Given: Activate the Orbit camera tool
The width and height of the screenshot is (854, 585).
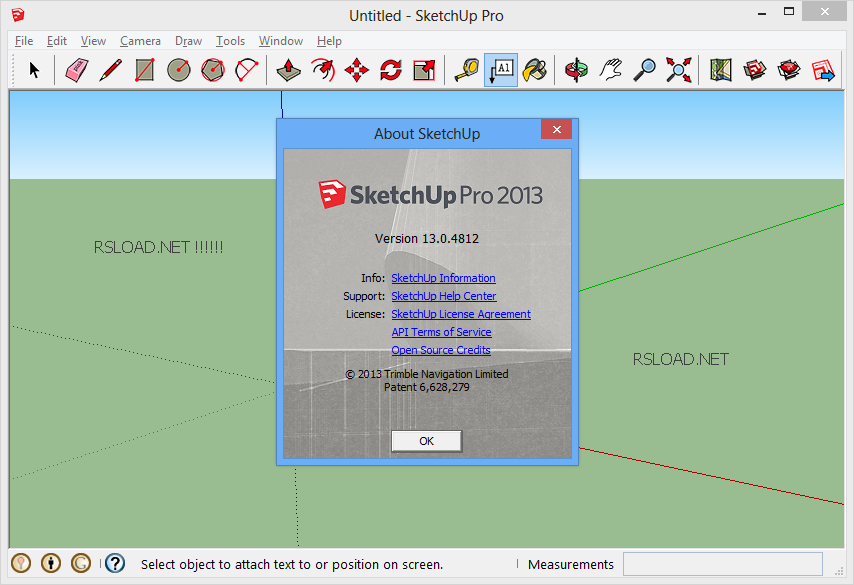Looking at the screenshot, I should (x=577, y=70).
